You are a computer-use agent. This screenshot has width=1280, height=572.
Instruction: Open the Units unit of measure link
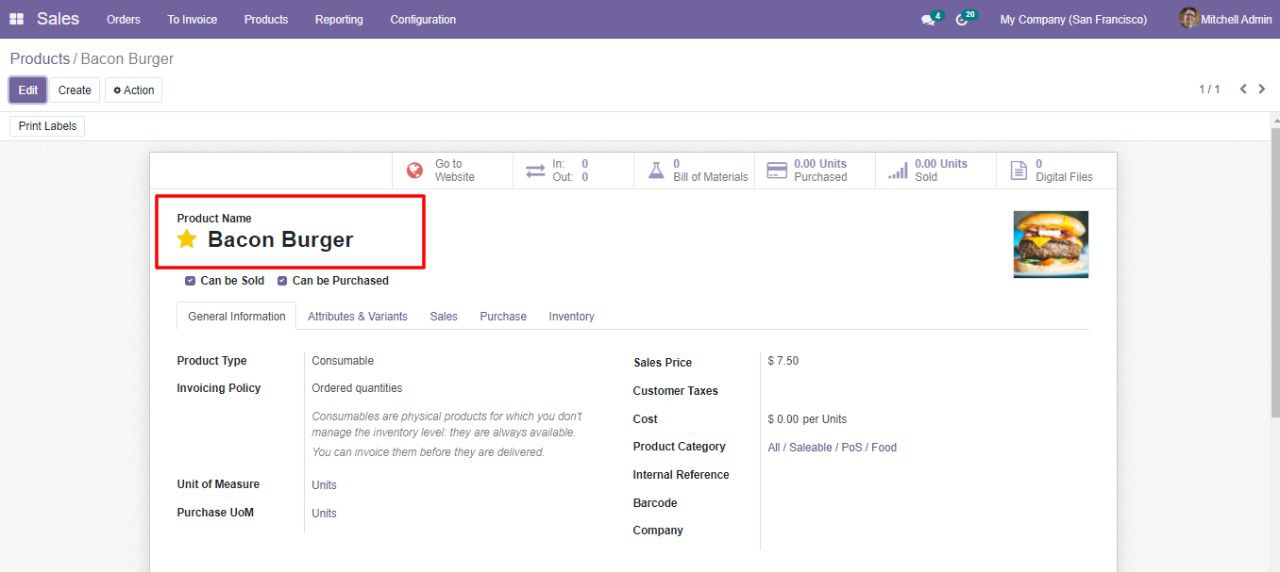click(324, 485)
